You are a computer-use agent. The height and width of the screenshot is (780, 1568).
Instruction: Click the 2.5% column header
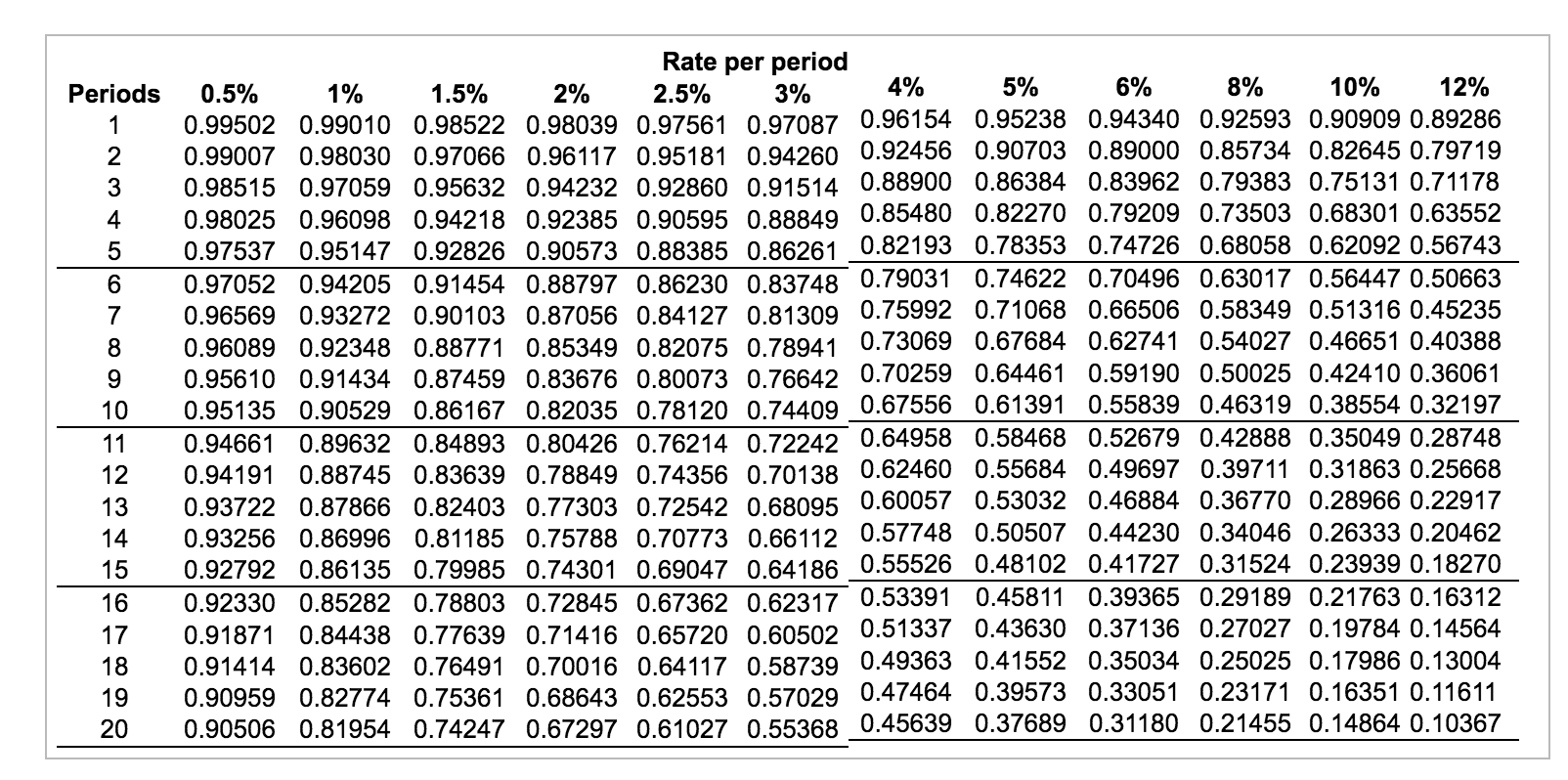pyautogui.click(x=681, y=94)
